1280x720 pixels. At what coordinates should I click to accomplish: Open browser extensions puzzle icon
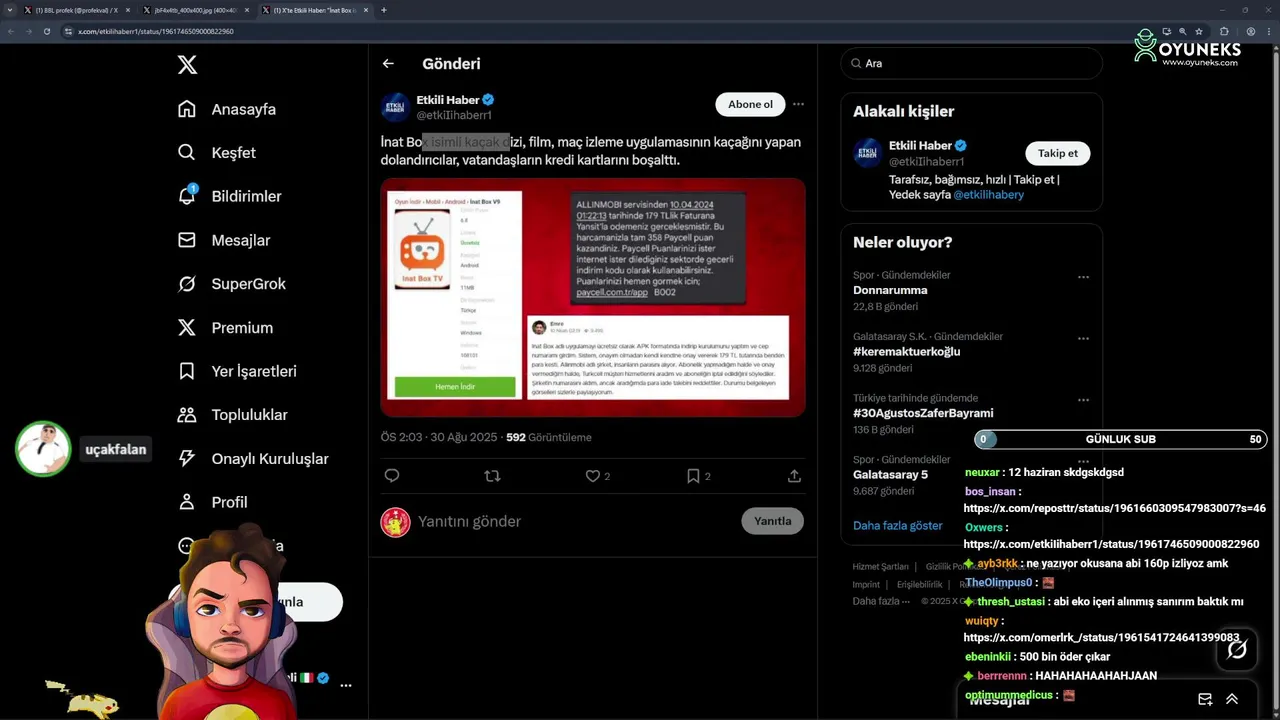pos(1224,31)
